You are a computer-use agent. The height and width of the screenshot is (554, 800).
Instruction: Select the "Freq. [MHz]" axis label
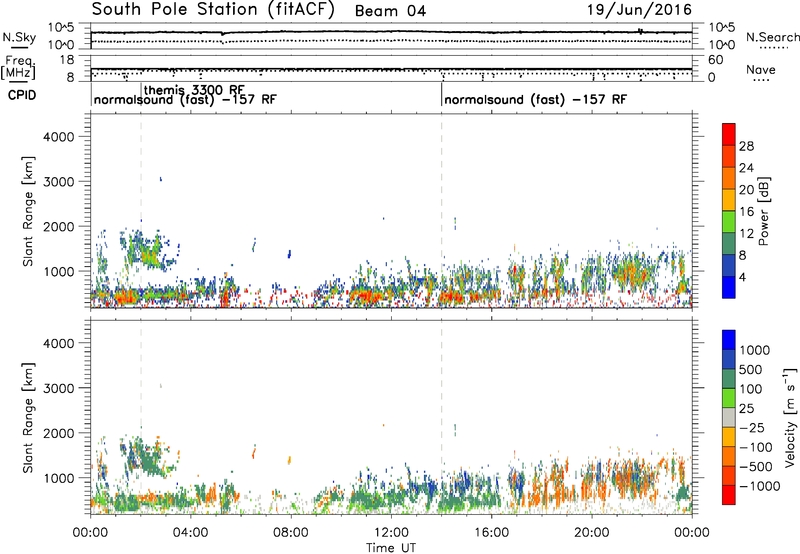[x=18, y=67]
